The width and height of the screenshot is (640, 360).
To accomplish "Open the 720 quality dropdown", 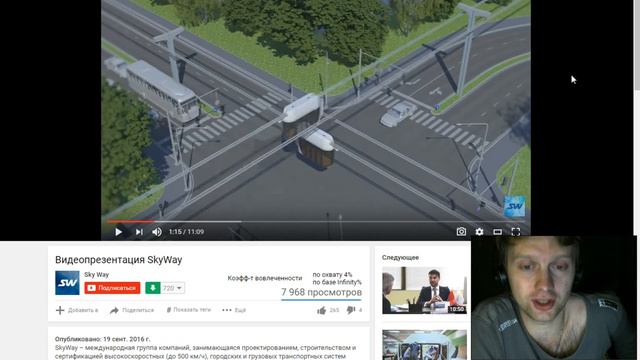I will click(x=172, y=288).
